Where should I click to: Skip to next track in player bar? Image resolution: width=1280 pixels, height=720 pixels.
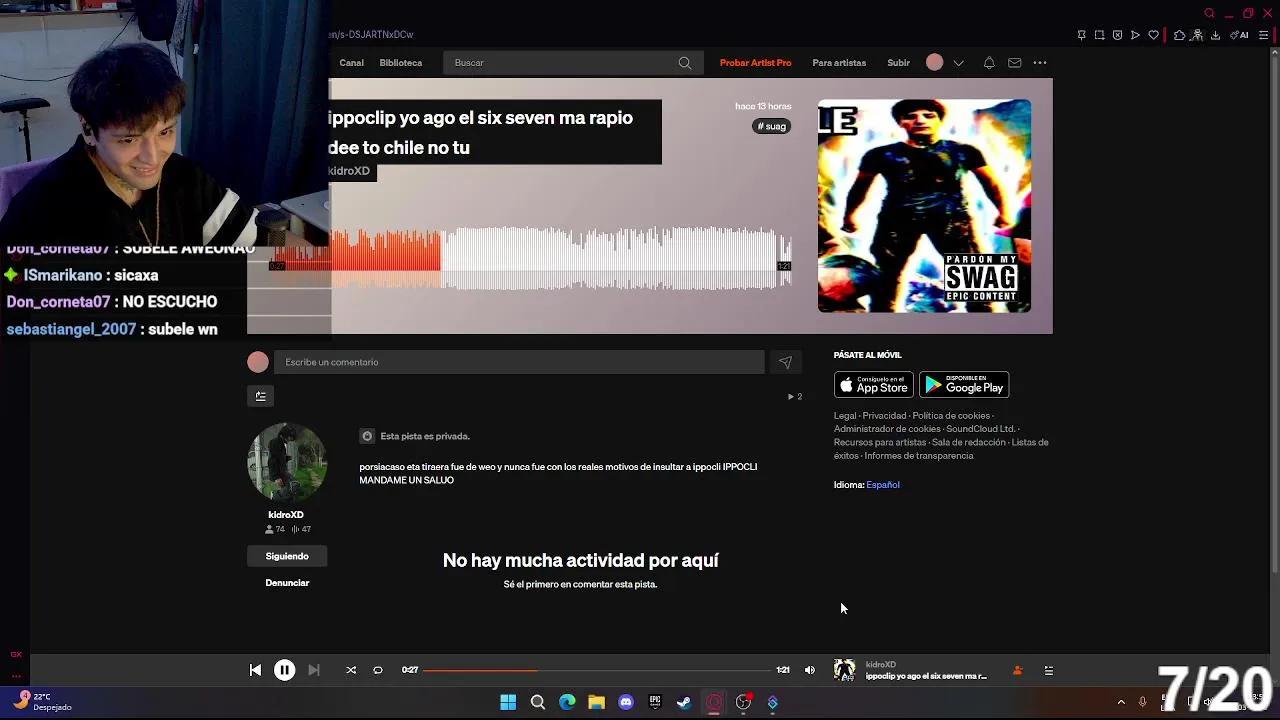(314, 671)
